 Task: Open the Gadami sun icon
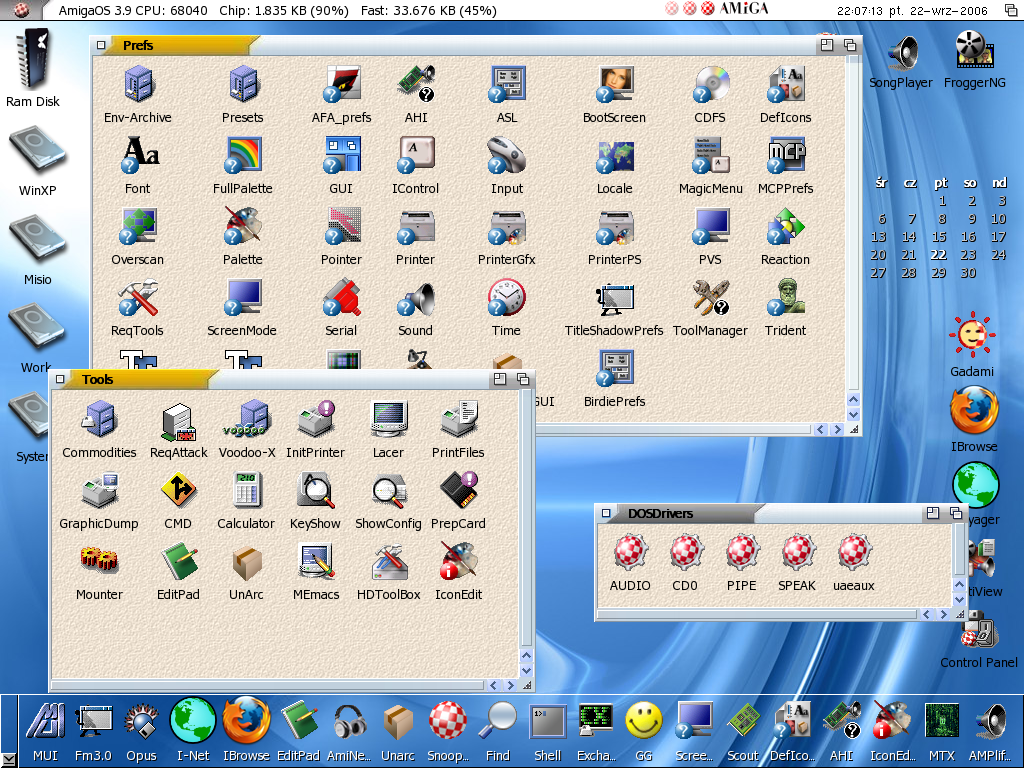pyautogui.click(x=972, y=334)
